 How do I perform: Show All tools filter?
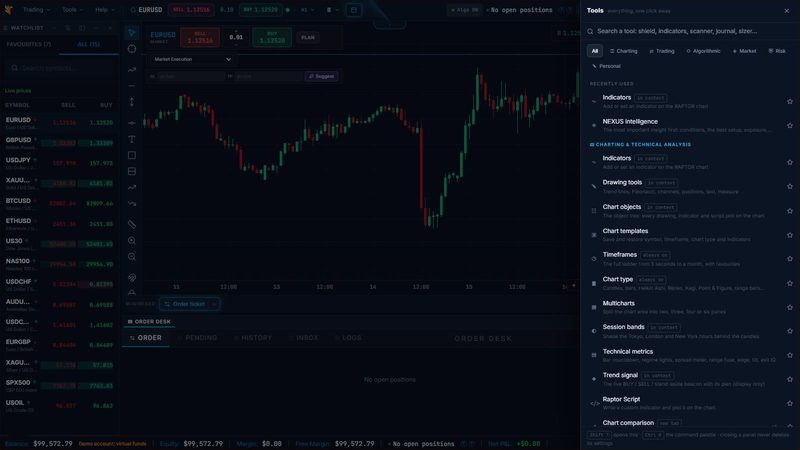[594, 51]
